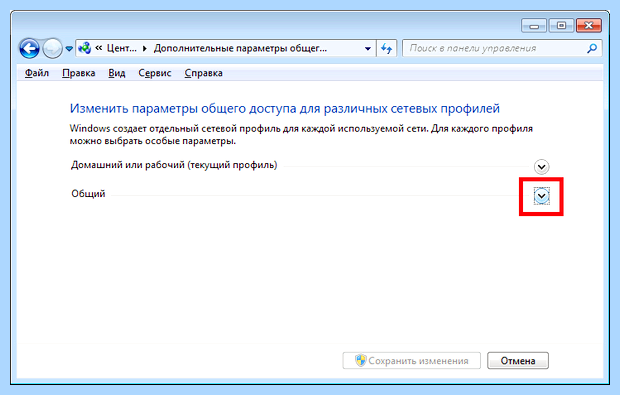Click the greyed Forward arrow button
The height and width of the screenshot is (395, 620).
(x=52, y=49)
